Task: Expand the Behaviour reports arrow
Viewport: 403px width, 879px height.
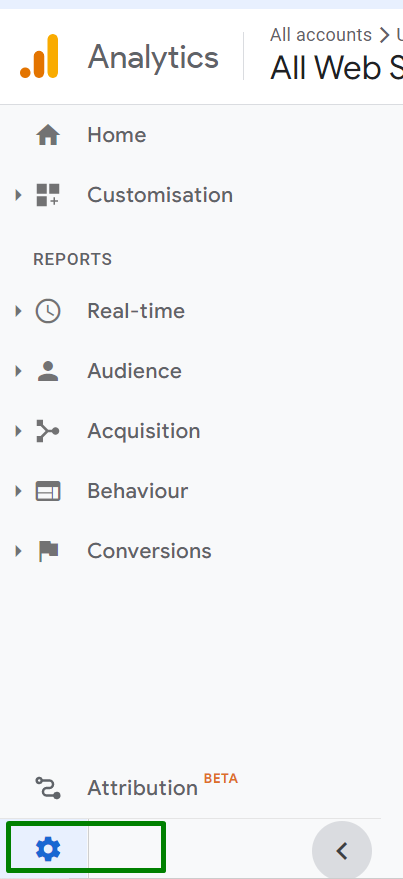Action: click(x=18, y=491)
